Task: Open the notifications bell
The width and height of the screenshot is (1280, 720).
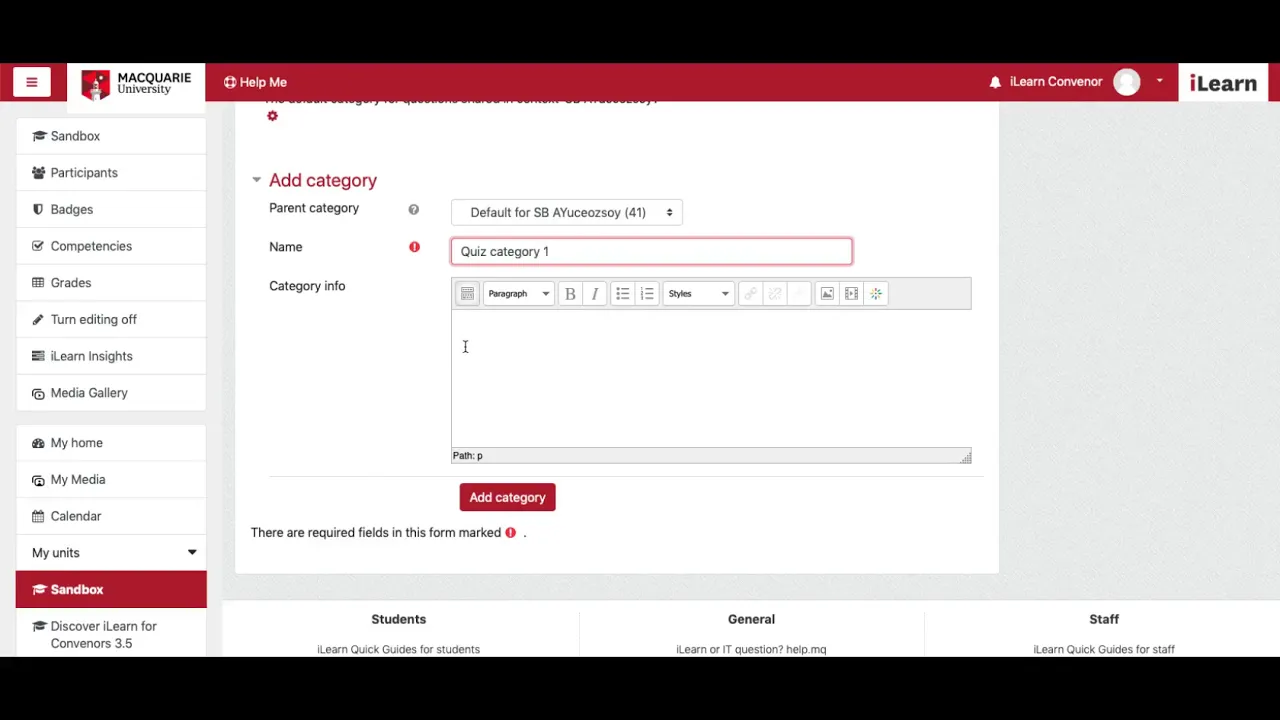Action: point(995,82)
